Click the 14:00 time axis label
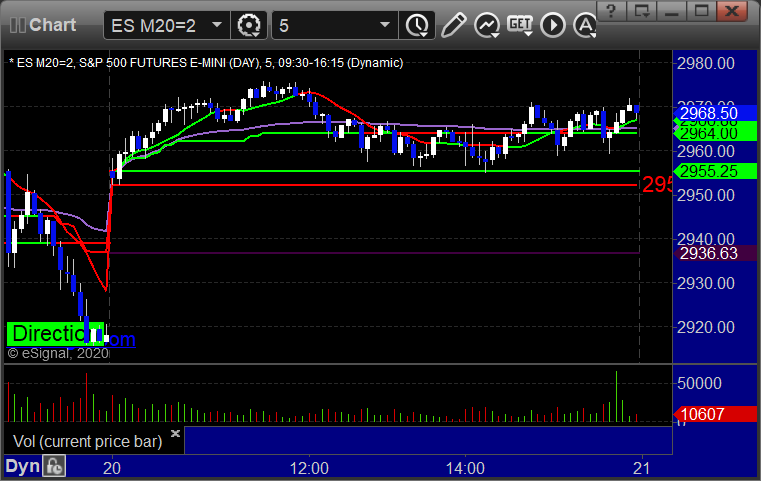Viewport: 761px width, 481px height. pos(465,468)
